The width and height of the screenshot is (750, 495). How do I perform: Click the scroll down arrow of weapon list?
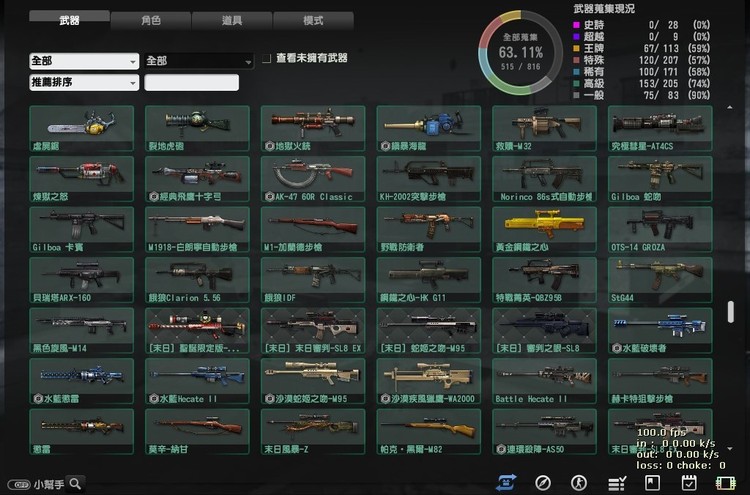click(x=730, y=449)
